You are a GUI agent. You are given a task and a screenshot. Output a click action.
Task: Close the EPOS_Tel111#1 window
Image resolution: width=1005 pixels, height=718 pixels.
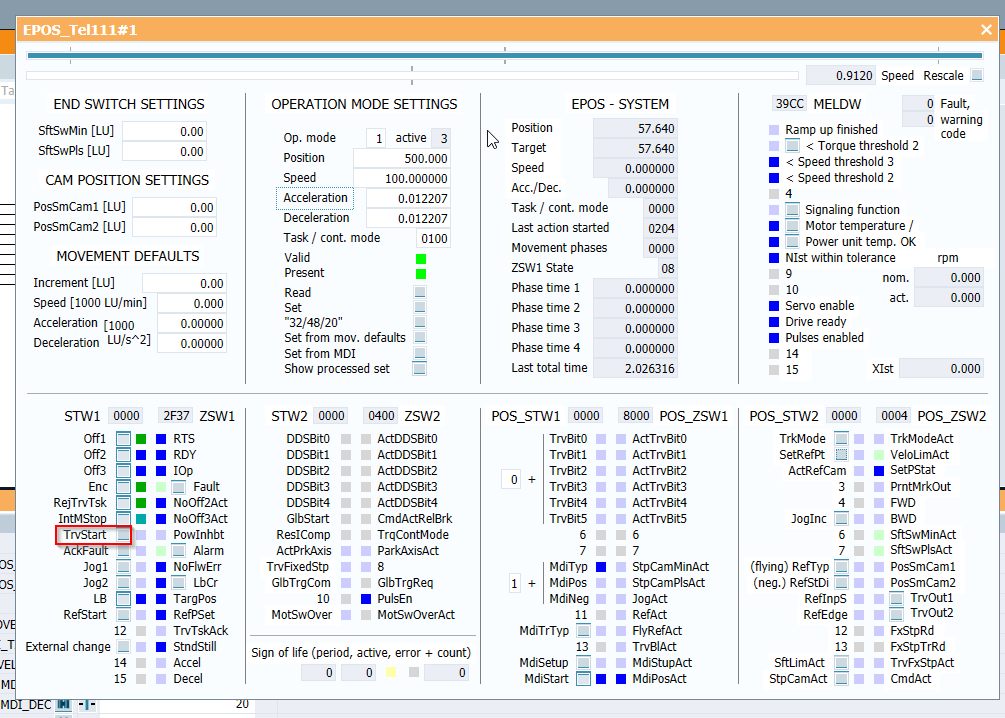click(986, 29)
